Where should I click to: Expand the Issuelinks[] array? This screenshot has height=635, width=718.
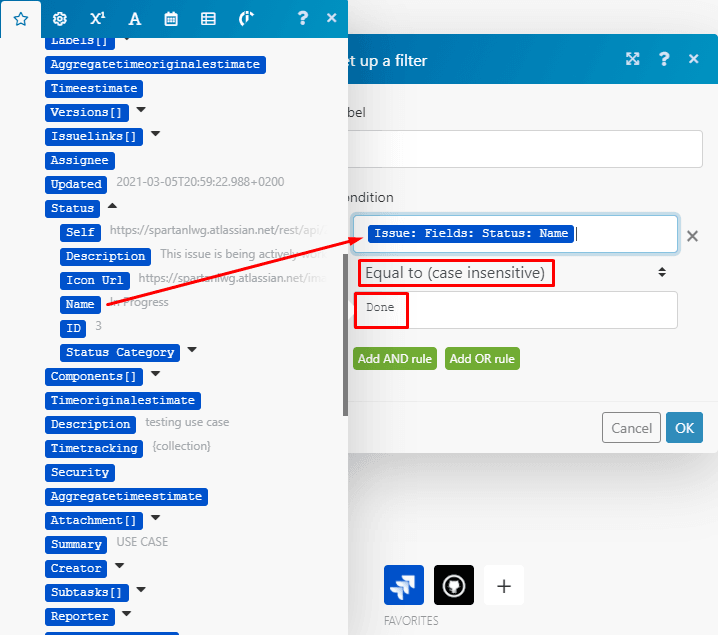click(155, 134)
